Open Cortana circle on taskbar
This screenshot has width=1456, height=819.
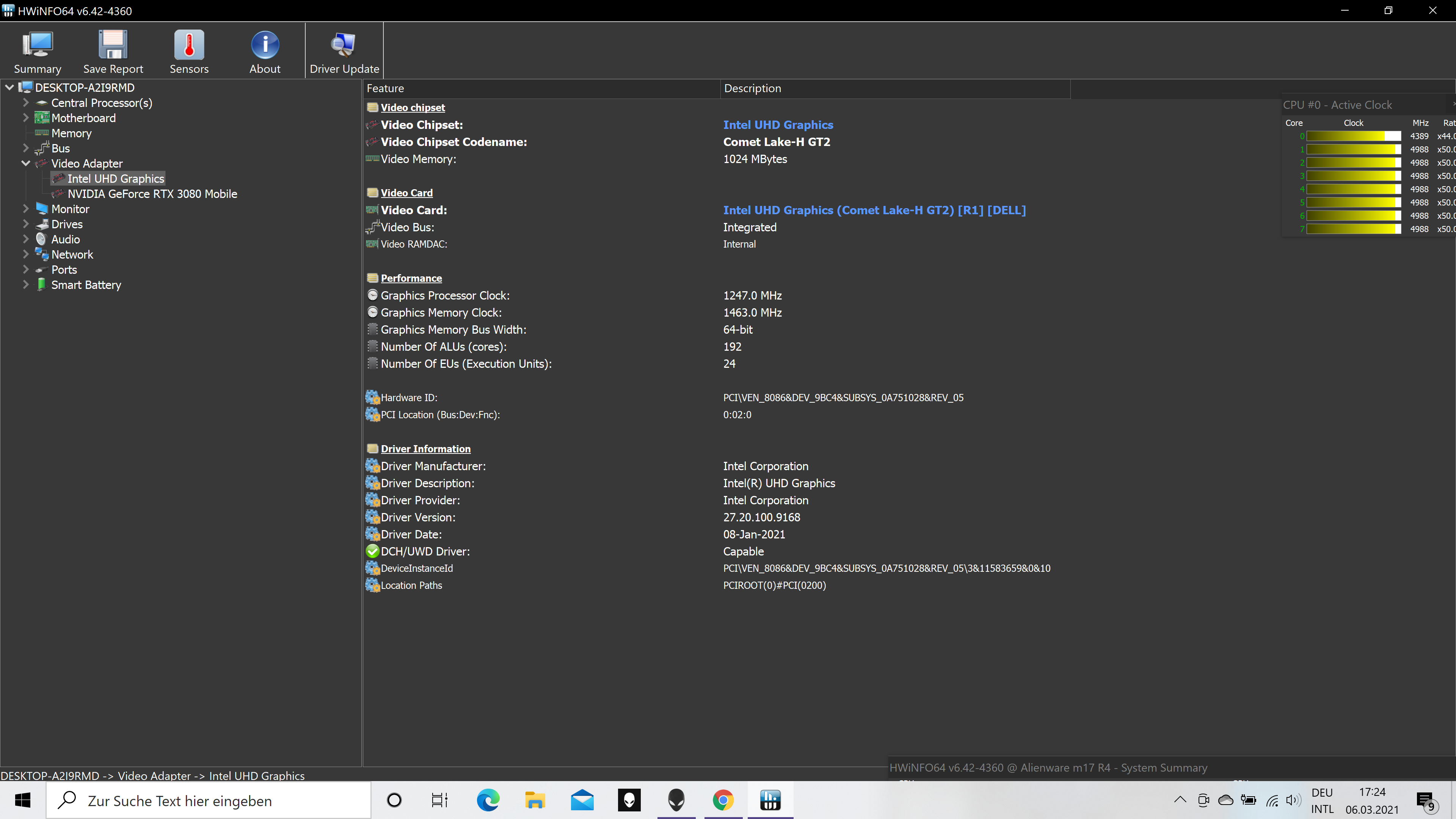click(394, 800)
